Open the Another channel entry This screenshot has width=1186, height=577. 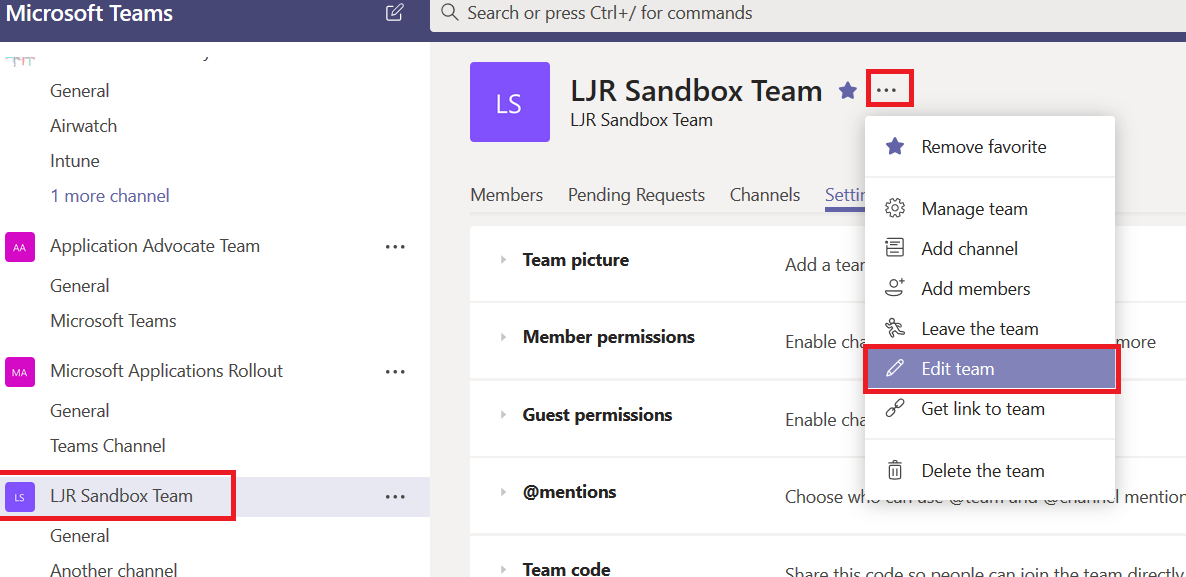(x=113, y=569)
